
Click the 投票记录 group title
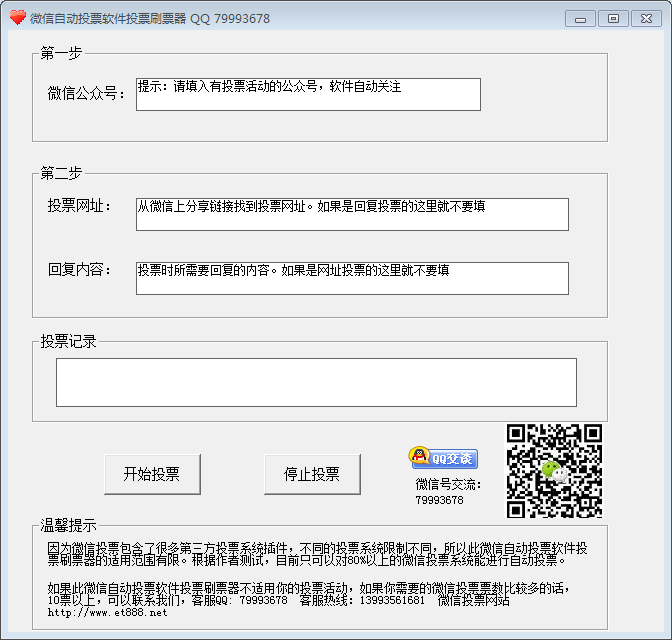[68, 341]
